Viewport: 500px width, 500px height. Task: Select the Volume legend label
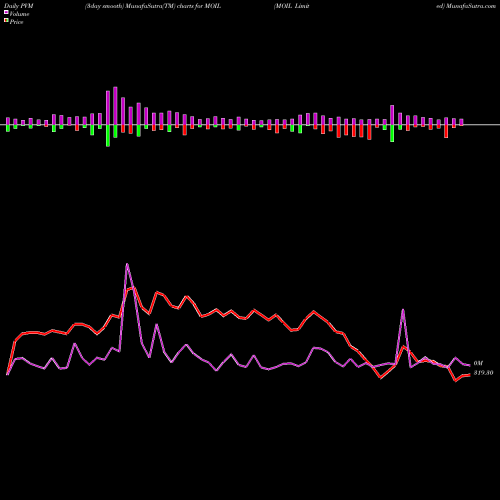pos(19,14)
